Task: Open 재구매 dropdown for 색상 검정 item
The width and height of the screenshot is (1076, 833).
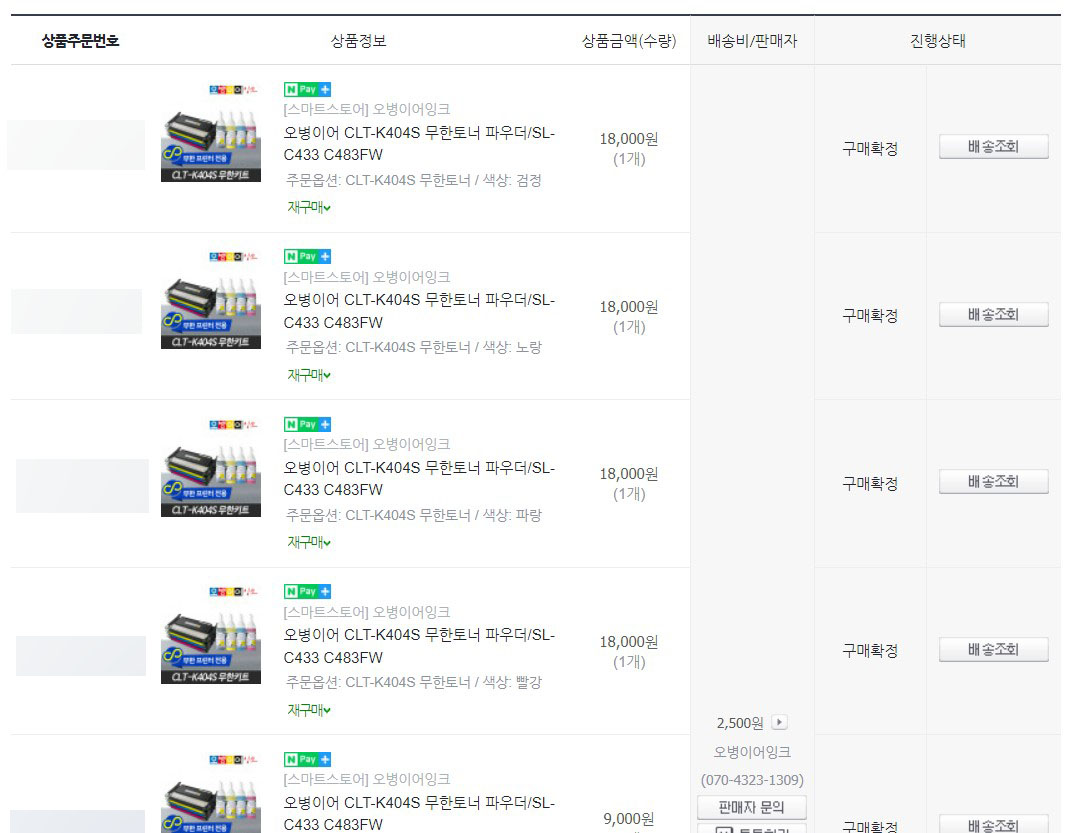Action: point(309,207)
